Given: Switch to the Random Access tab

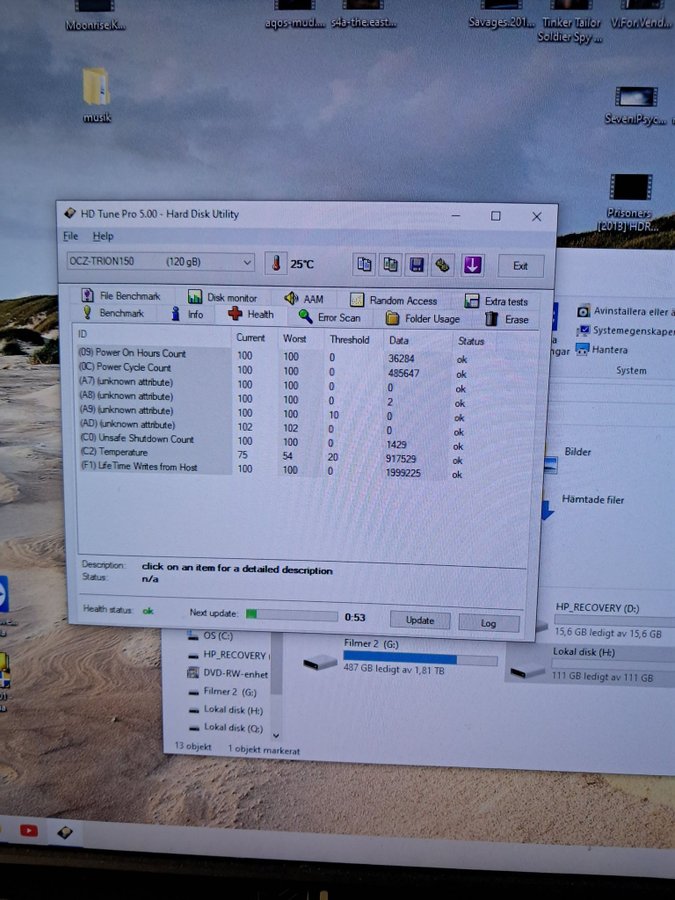Looking at the screenshot, I should (394, 300).
